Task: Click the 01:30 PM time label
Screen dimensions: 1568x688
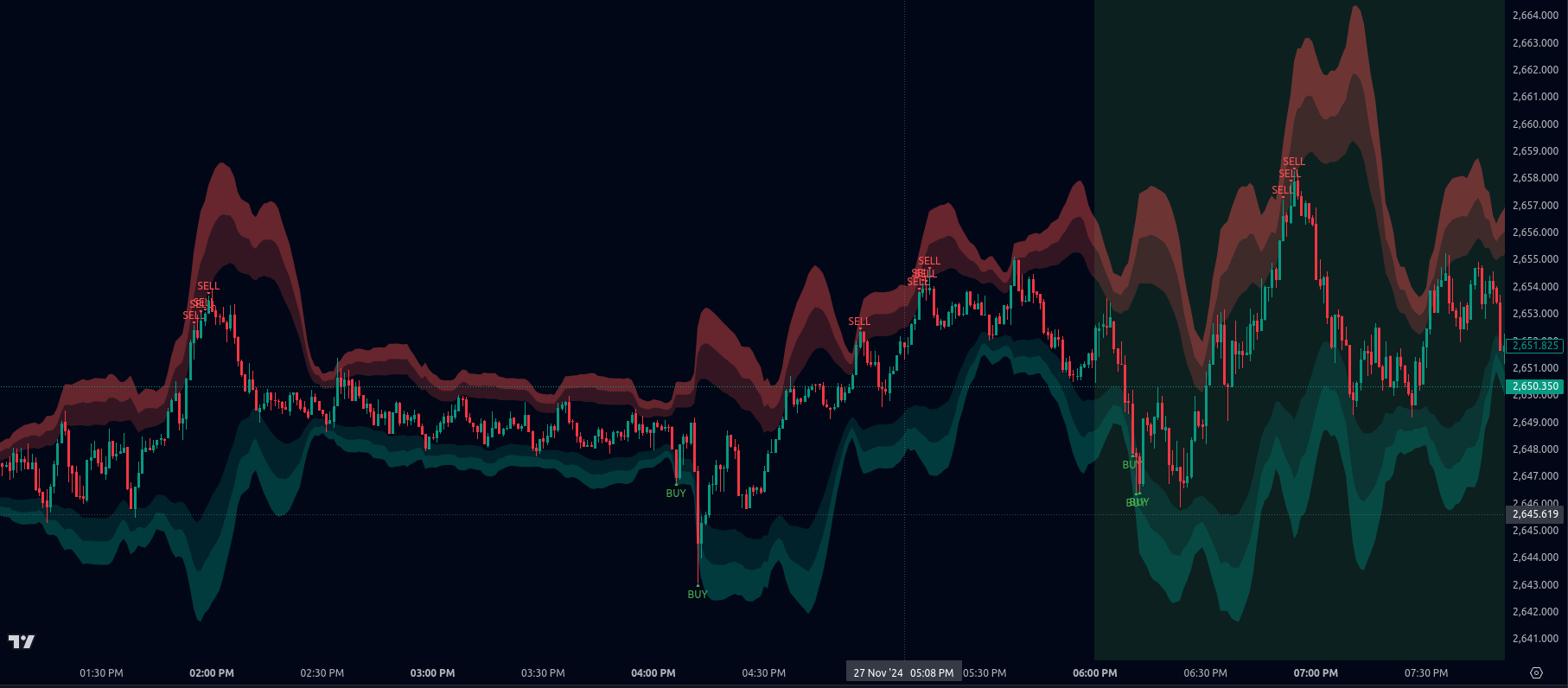Action: point(101,673)
